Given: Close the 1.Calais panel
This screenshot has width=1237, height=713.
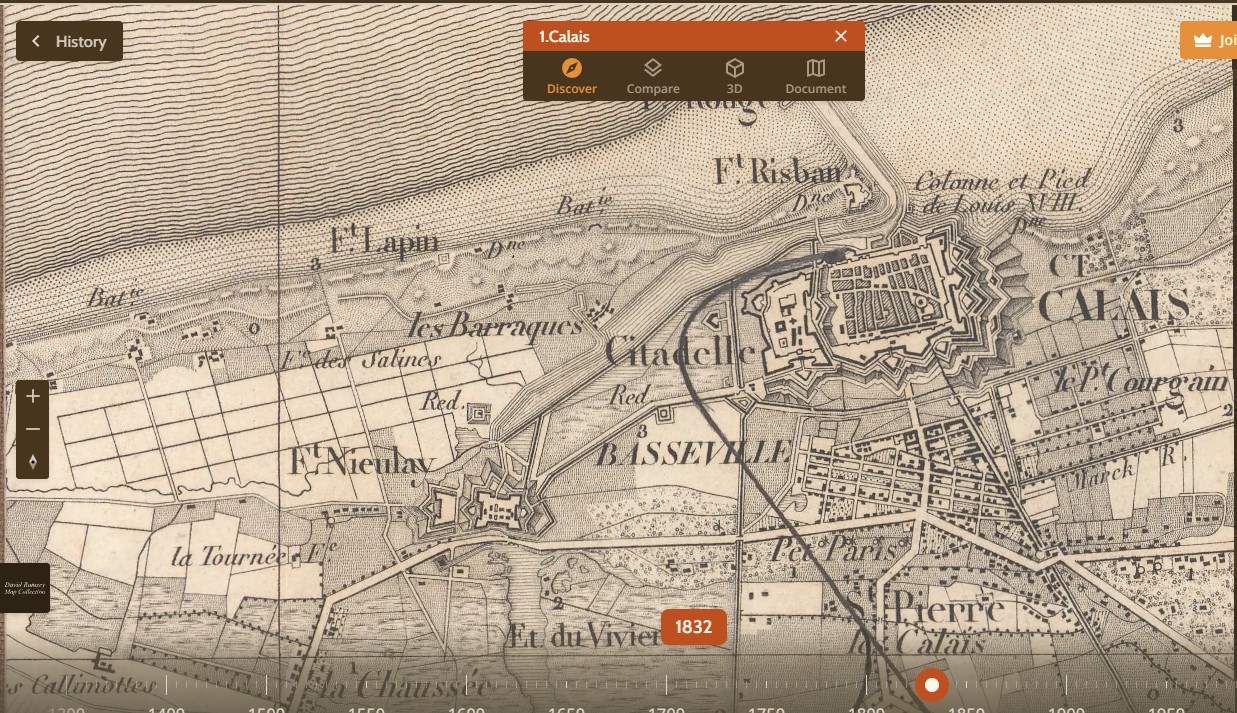Looking at the screenshot, I should 841,36.
